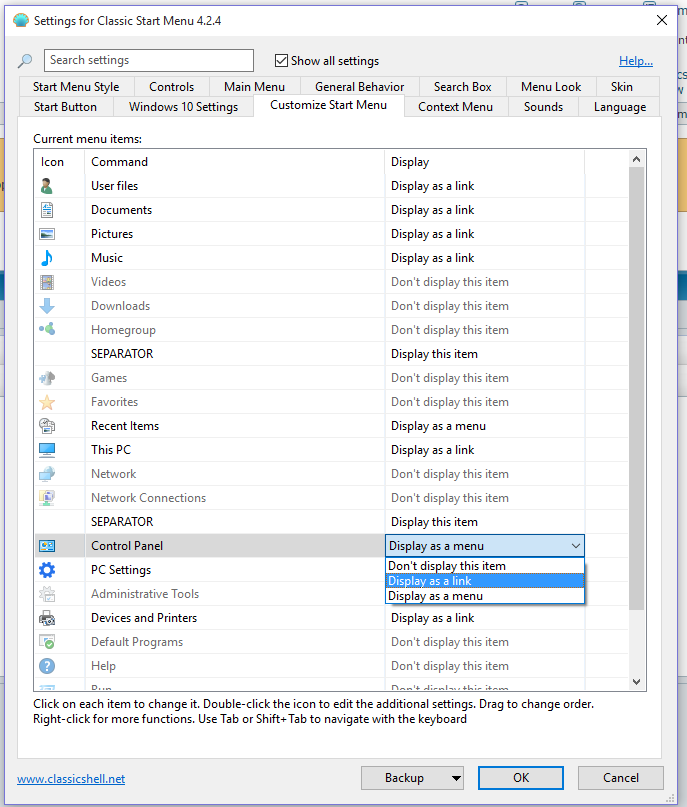
Task: Click the Cancel button
Action: click(x=621, y=778)
